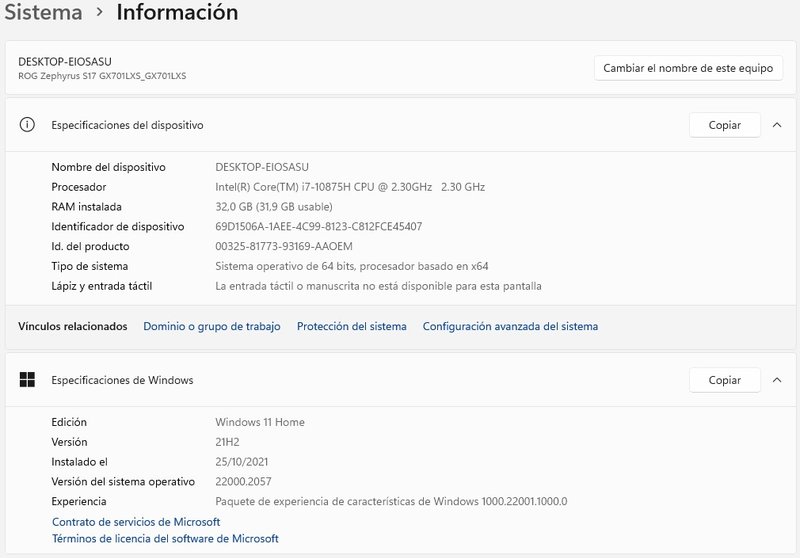
Task: Select the Intel Core i7-10875H processor value
Action: click(350, 187)
